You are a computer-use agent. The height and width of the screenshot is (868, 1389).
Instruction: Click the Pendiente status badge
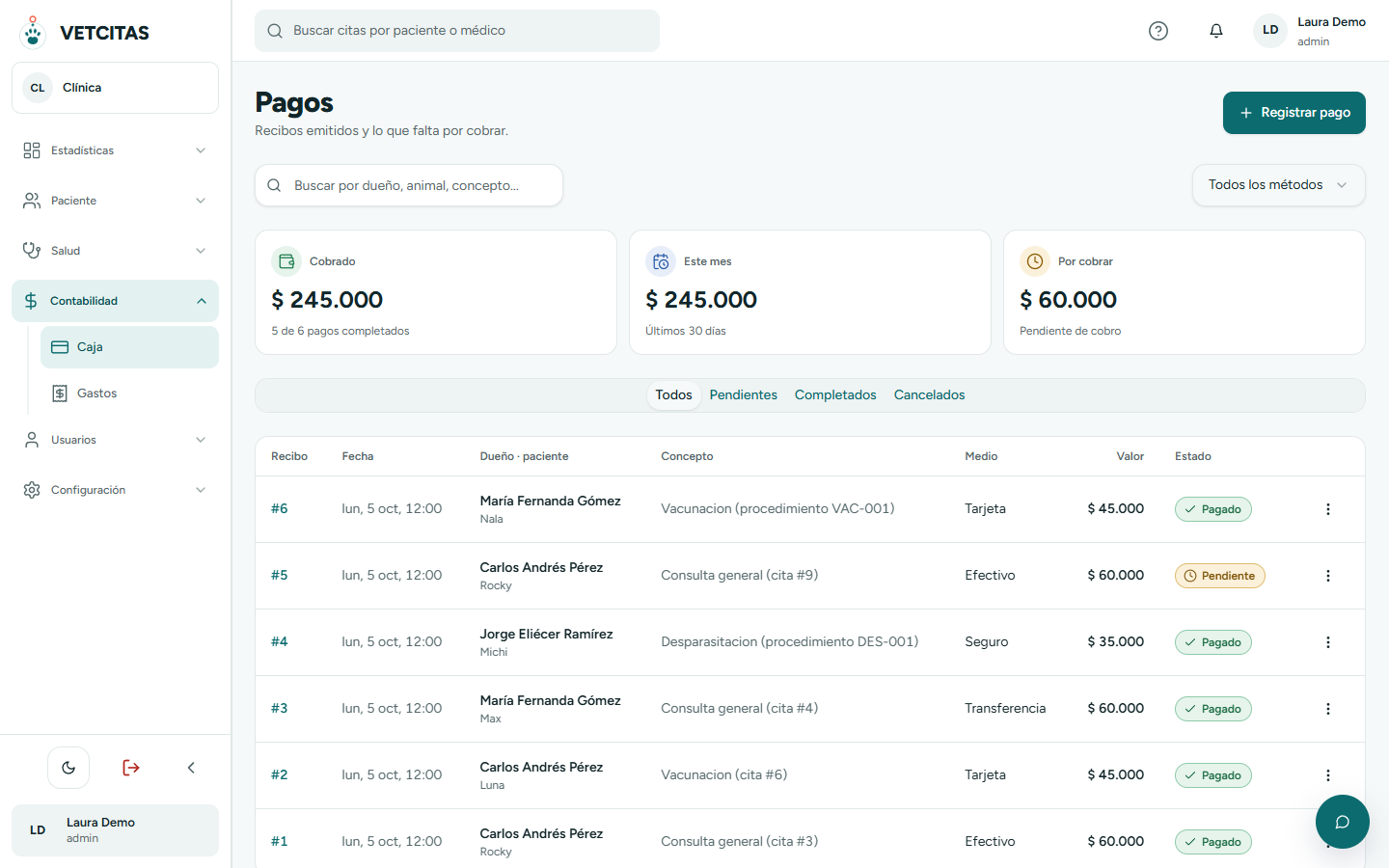(1219, 576)
